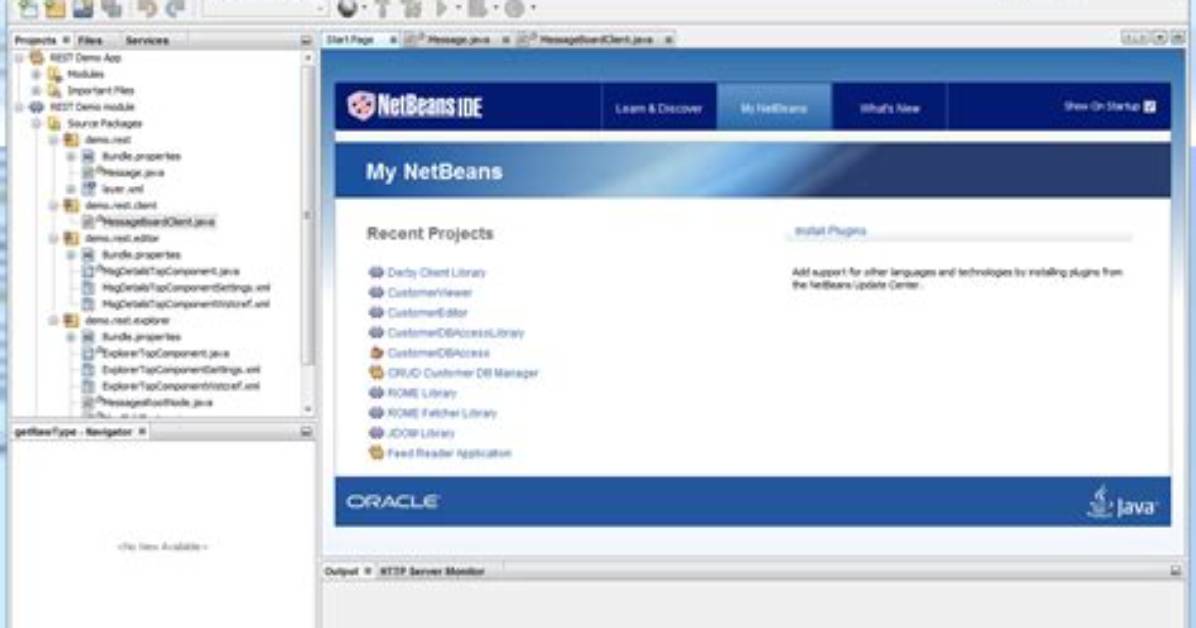
Task: Select ExplorerTopComponent.java in tree
Action: (x=165, y=353)
